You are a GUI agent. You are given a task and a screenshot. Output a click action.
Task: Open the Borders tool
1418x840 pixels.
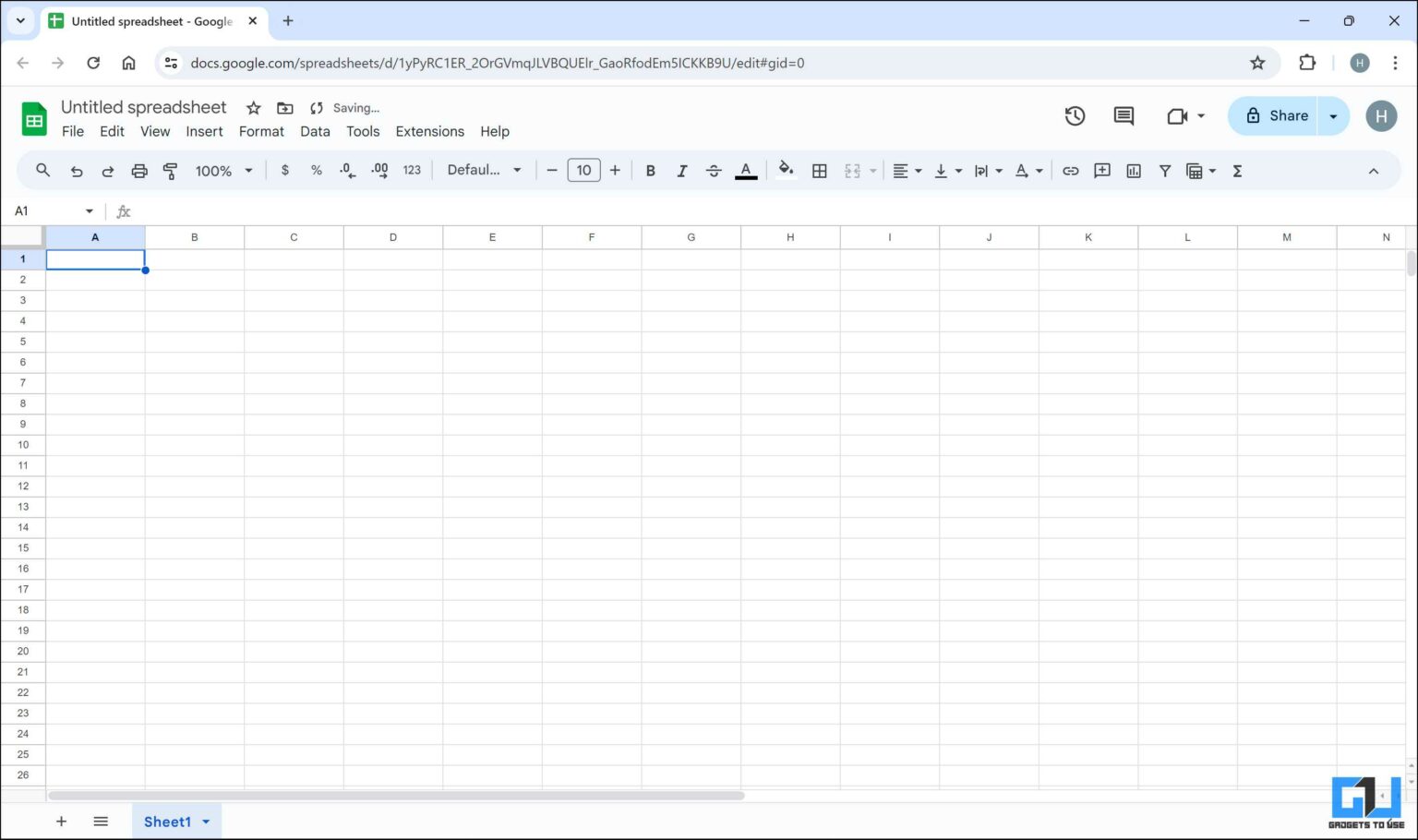click(x=819, y=170)
